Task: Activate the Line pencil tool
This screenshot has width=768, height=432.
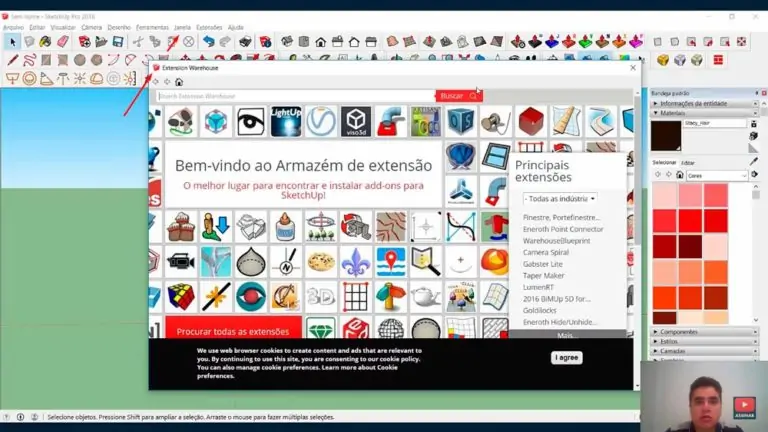Action: [x=12, y=60]
